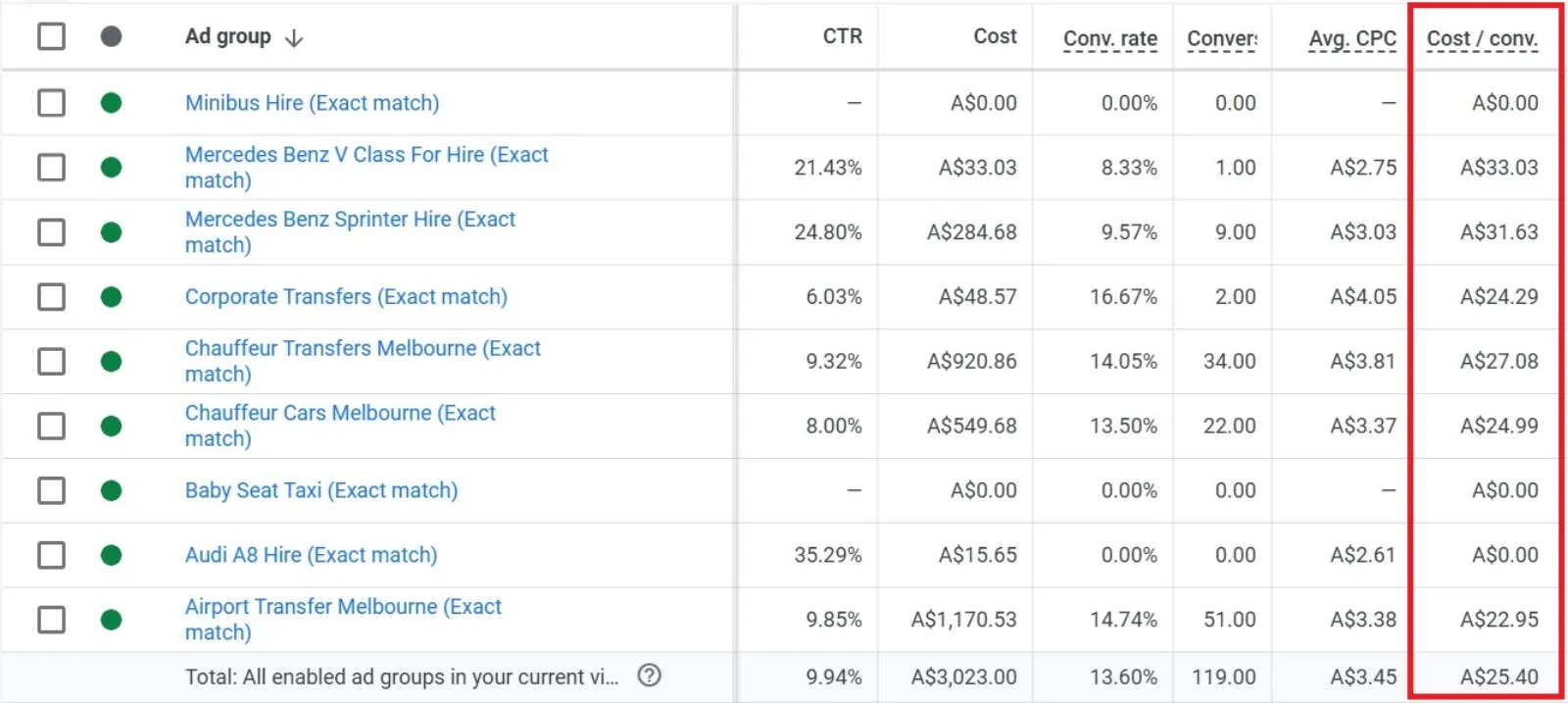Sort by the Cost column header
The image size is (1568, 703).
tap(995, 36)
